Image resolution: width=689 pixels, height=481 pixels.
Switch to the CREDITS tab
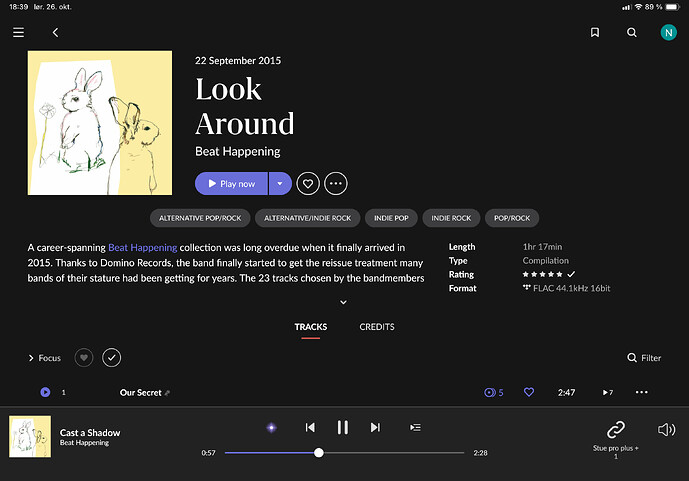tap(377, 327)
